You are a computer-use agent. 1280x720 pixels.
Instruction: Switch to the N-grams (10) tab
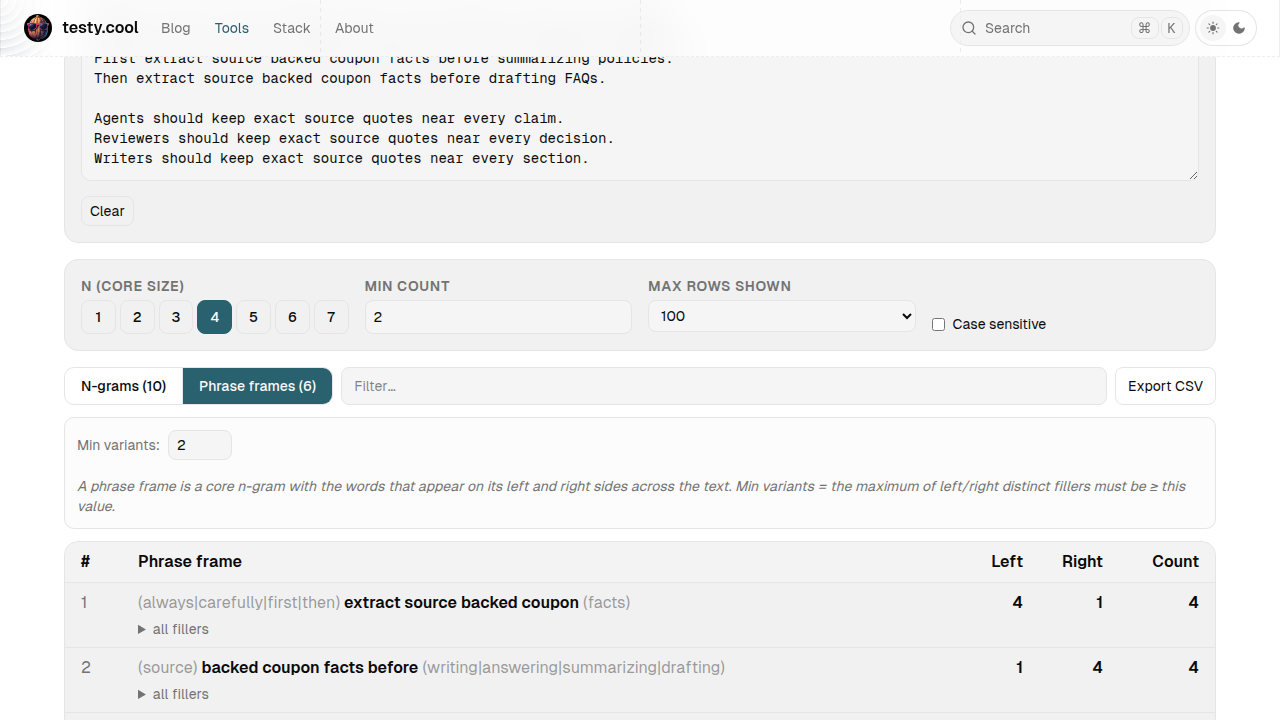[124, 386]
